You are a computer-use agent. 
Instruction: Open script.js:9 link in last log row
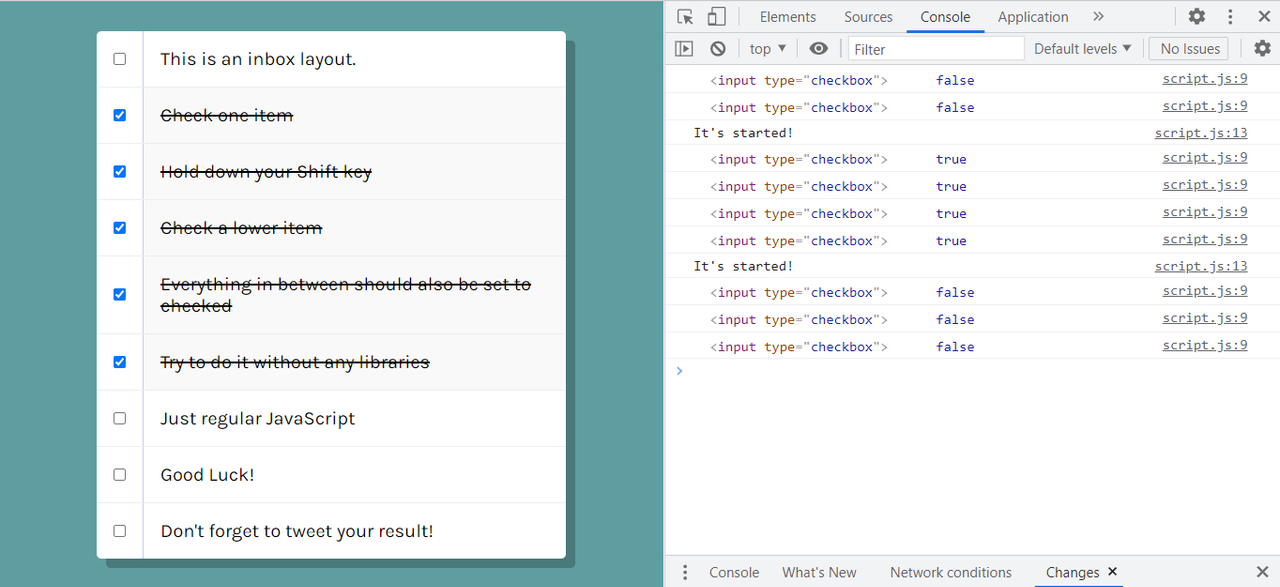1205,345
